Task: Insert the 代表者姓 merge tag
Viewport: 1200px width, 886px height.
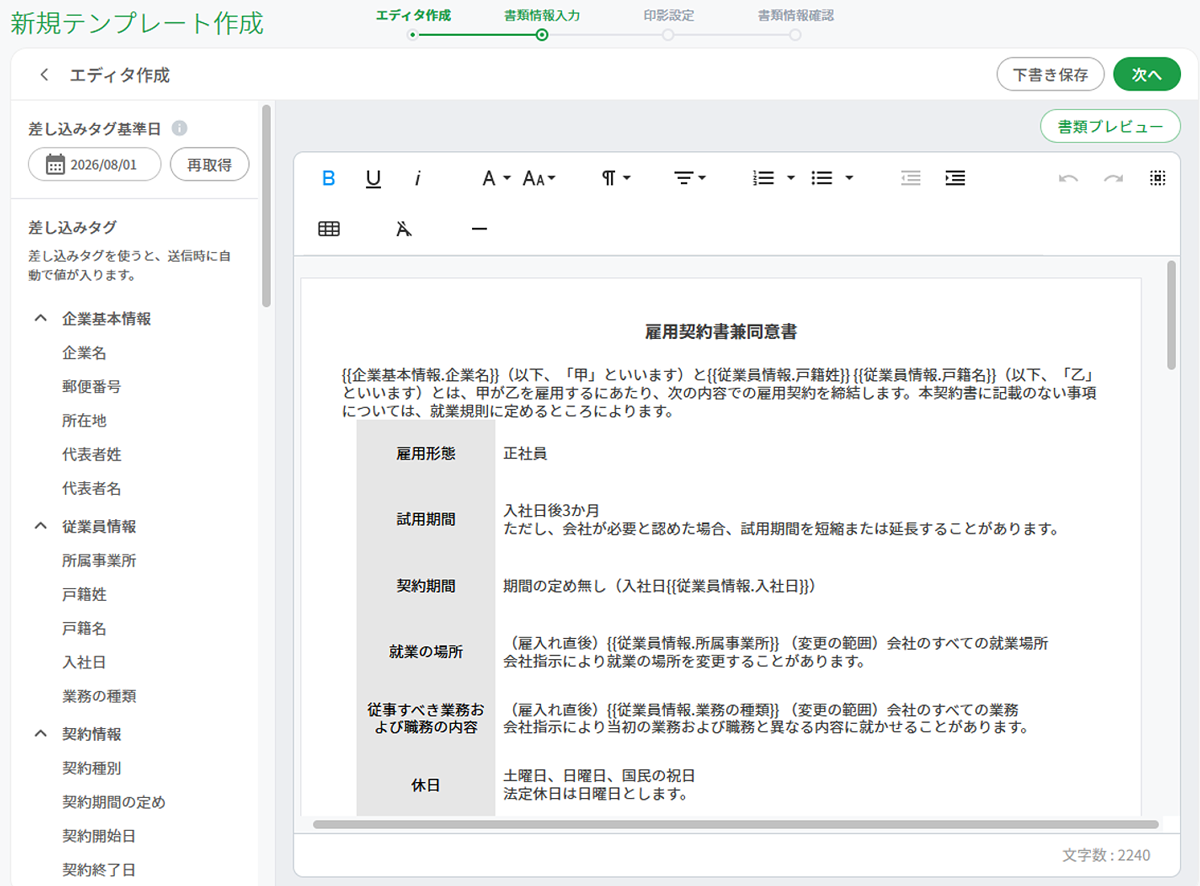Action: (91, 454)
